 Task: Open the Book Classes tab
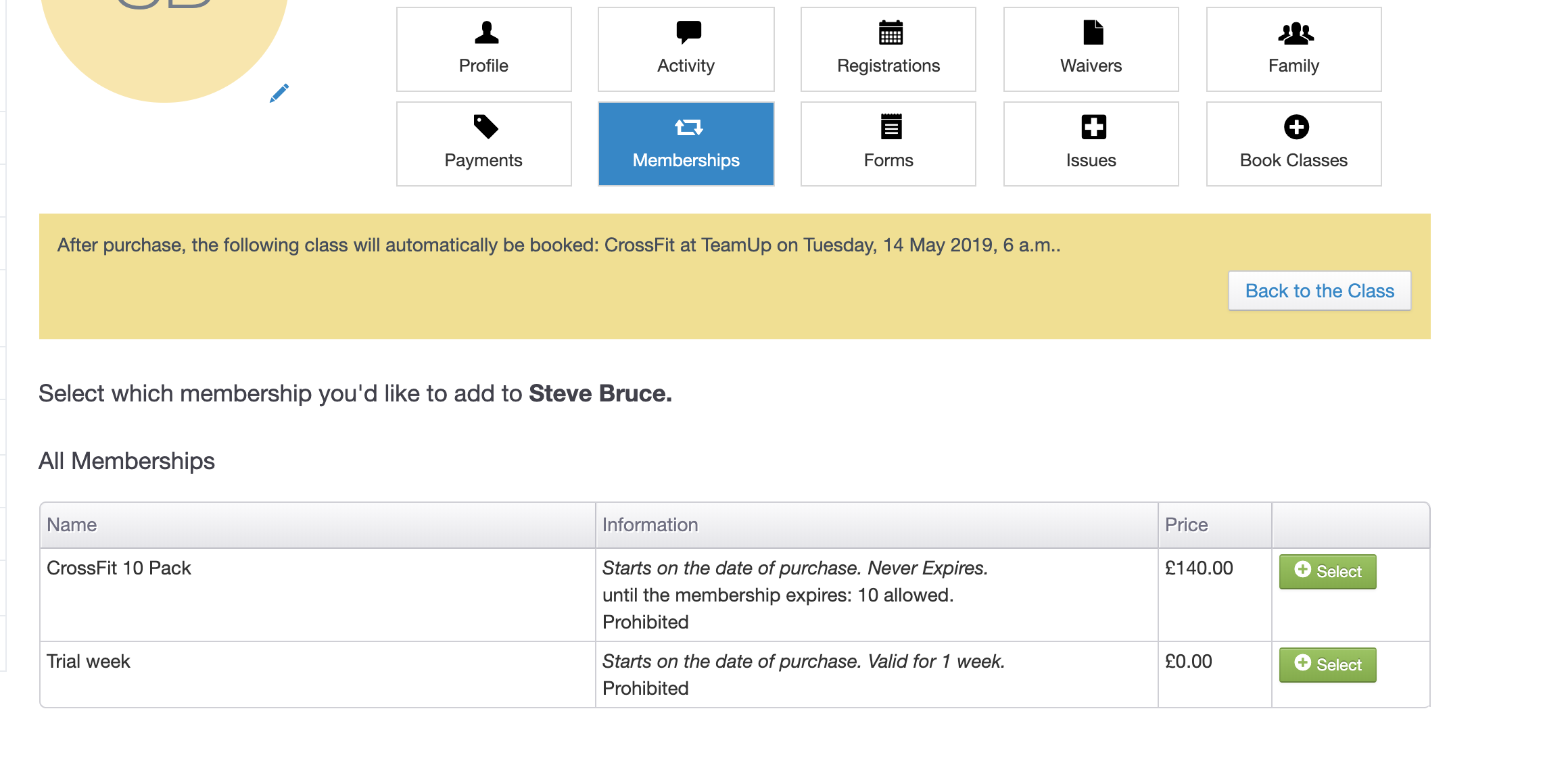click(x=1293, y=144)
